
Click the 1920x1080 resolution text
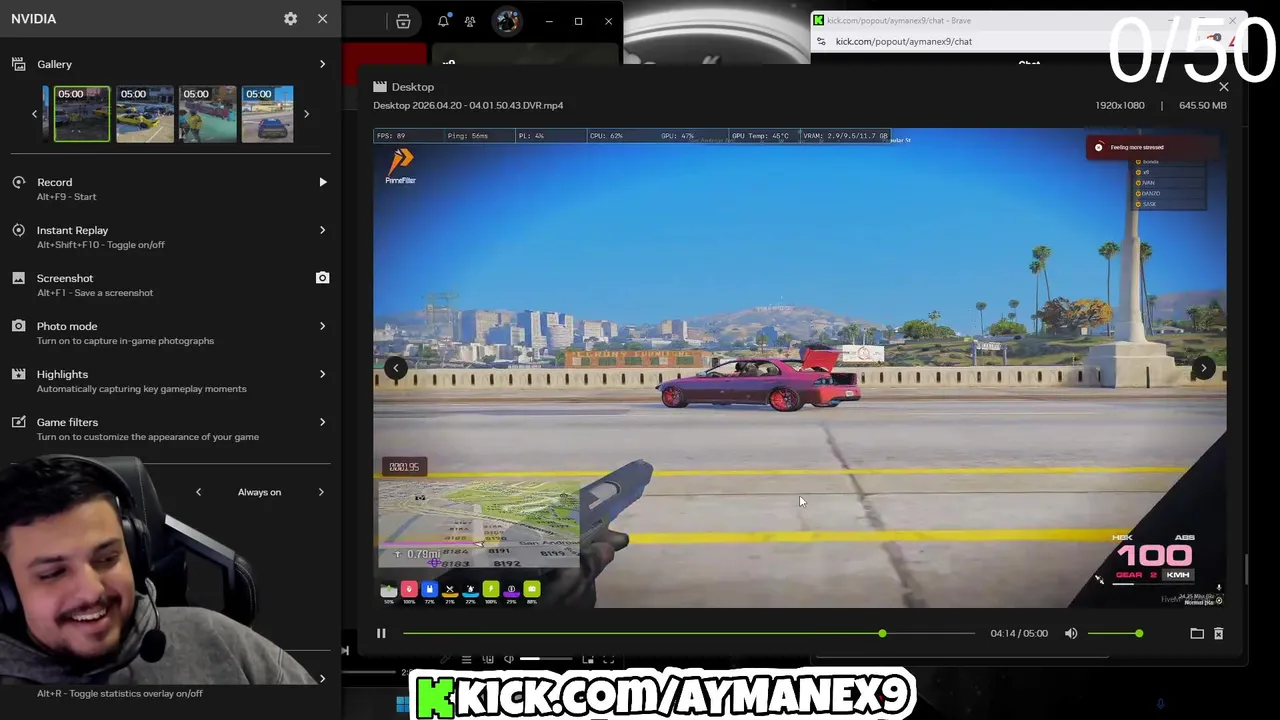[1120, 105]
